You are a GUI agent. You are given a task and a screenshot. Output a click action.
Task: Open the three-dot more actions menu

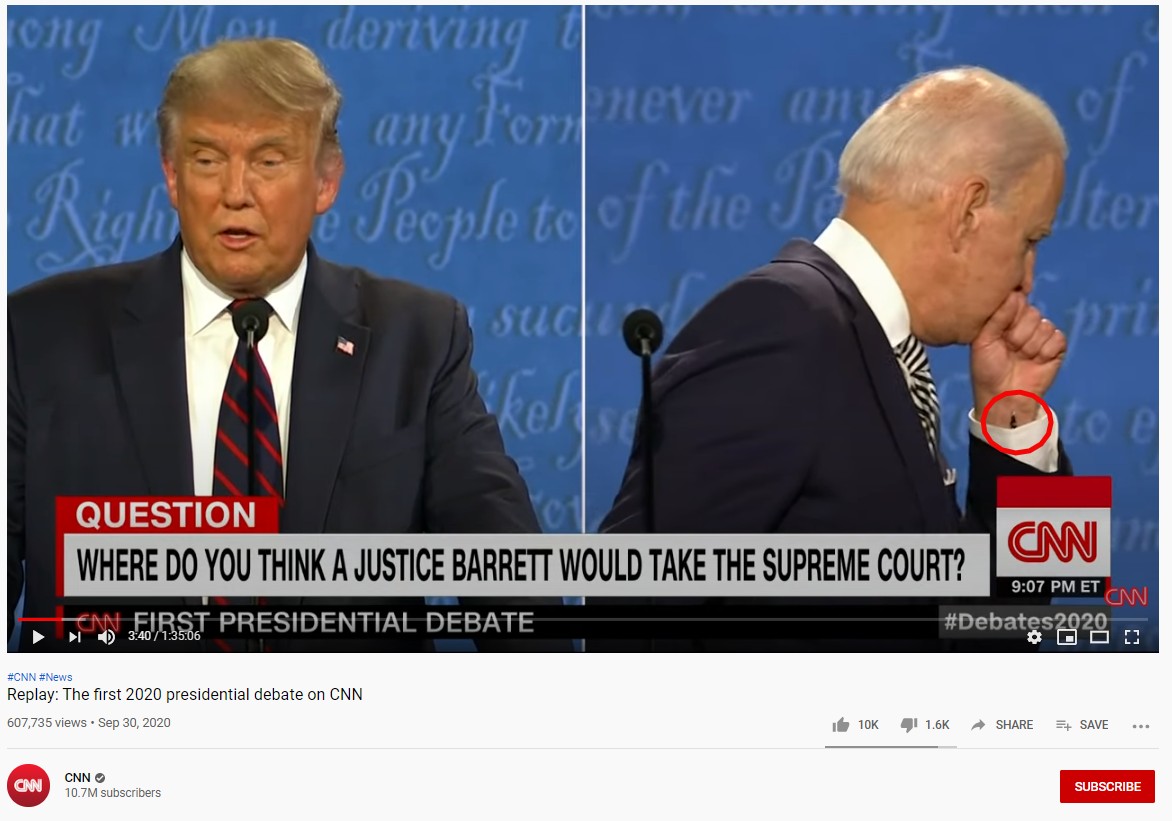pyautogui.click(x=1141, y=726)
